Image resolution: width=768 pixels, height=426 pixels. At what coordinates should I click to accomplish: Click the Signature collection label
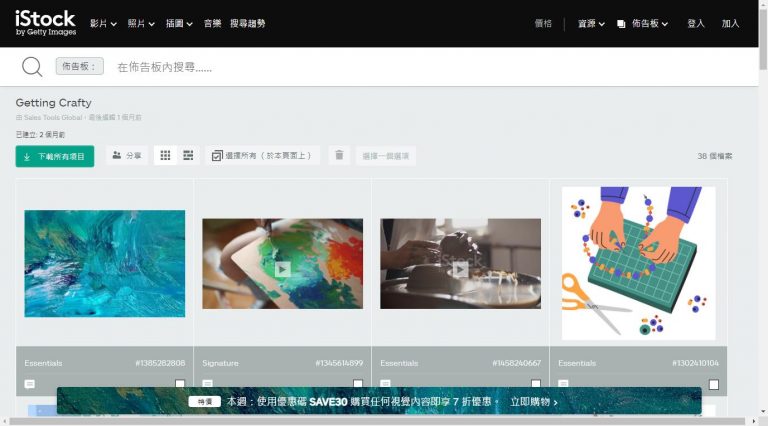220,363
